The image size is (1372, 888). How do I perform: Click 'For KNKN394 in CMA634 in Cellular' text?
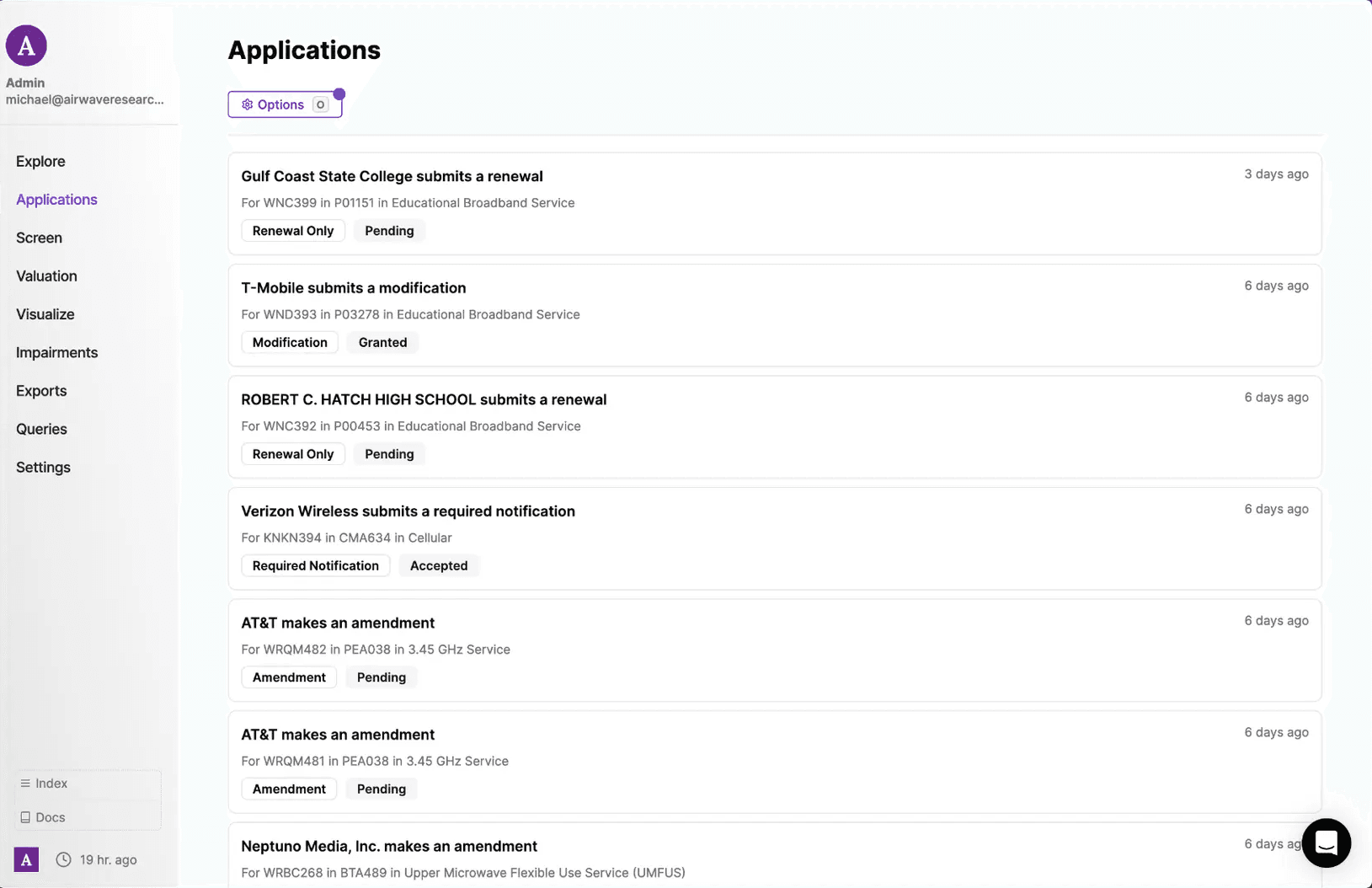pos(346,538)
